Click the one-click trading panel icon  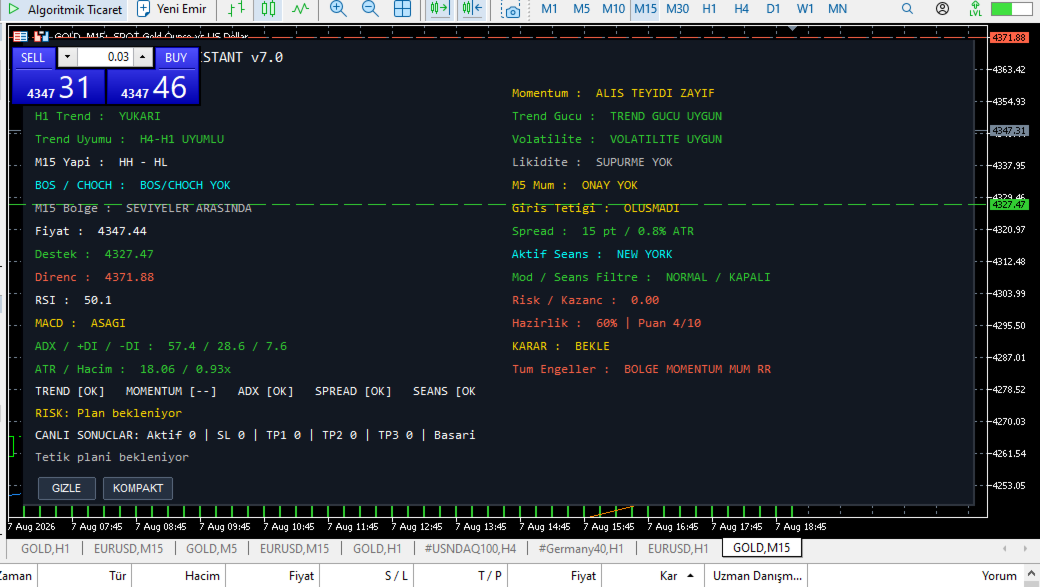pos(21,36)
